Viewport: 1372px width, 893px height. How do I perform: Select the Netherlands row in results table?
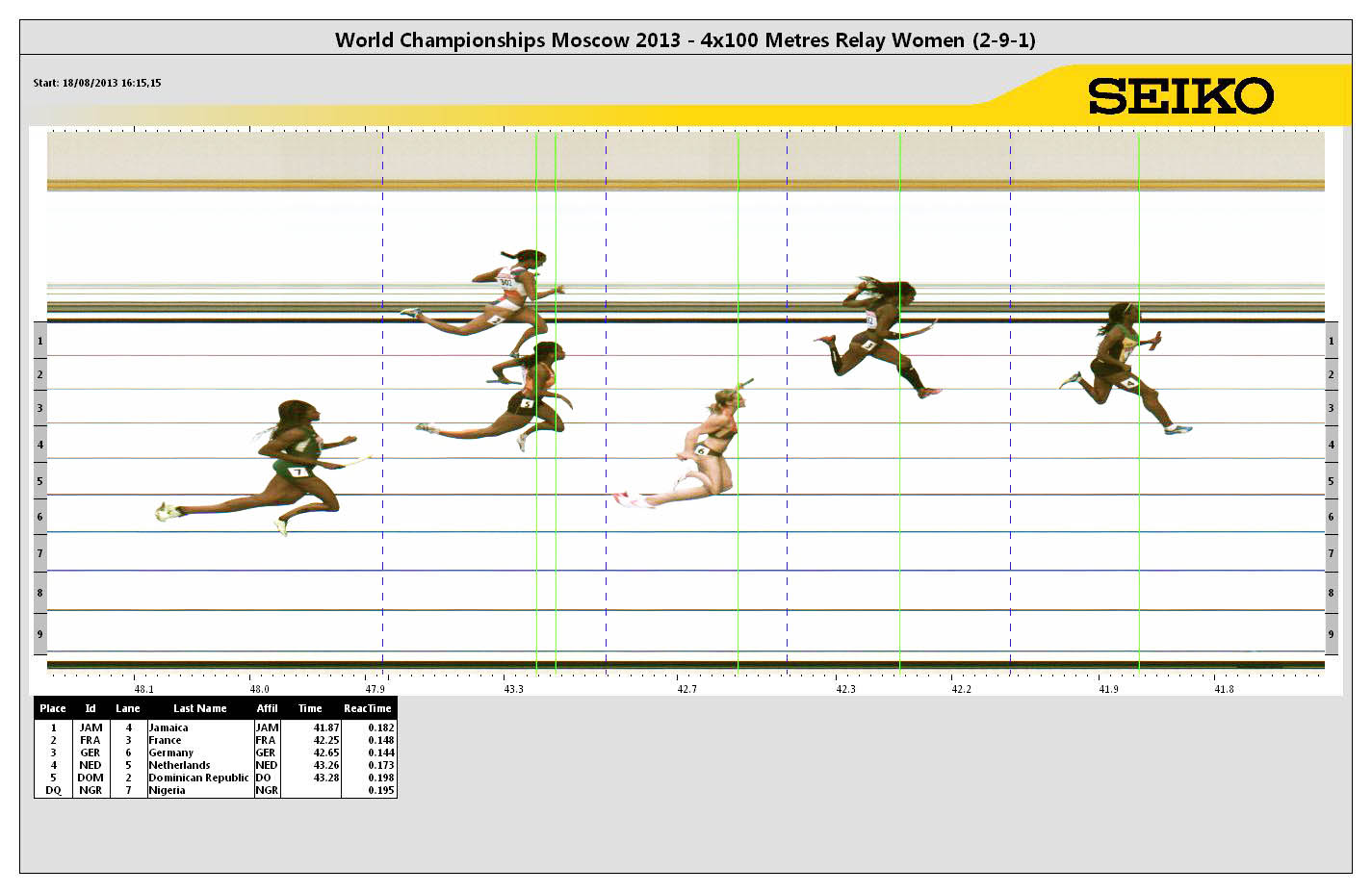point(179,765)
